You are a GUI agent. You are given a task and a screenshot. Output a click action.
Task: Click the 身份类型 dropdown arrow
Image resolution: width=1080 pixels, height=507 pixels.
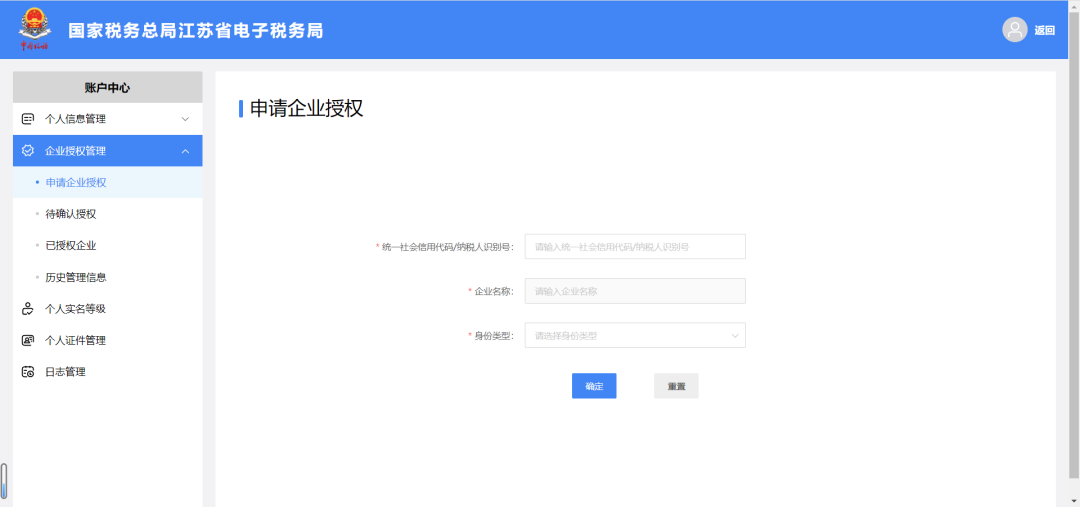click(x=735, y=336)
